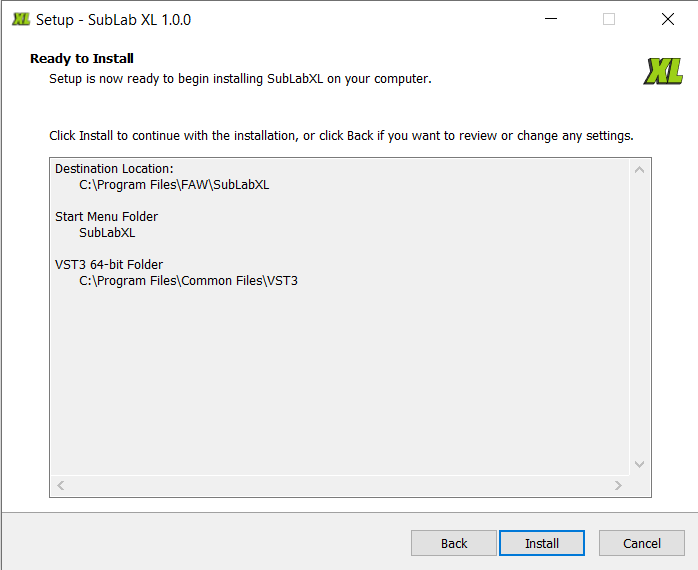
Task: Go back with the Back button
Action: (x=454, y=543)
